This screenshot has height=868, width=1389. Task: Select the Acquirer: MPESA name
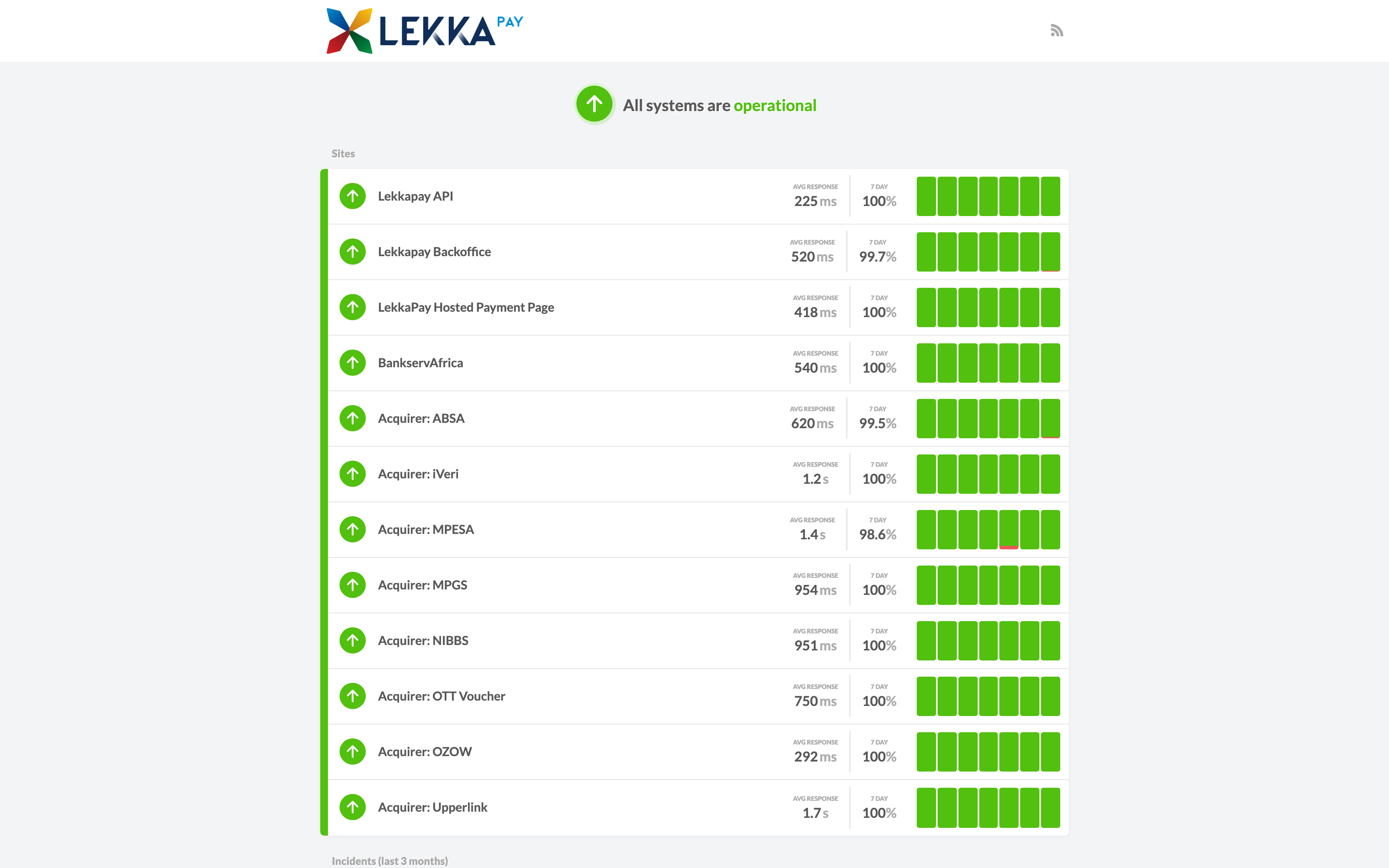coord(426,529)
